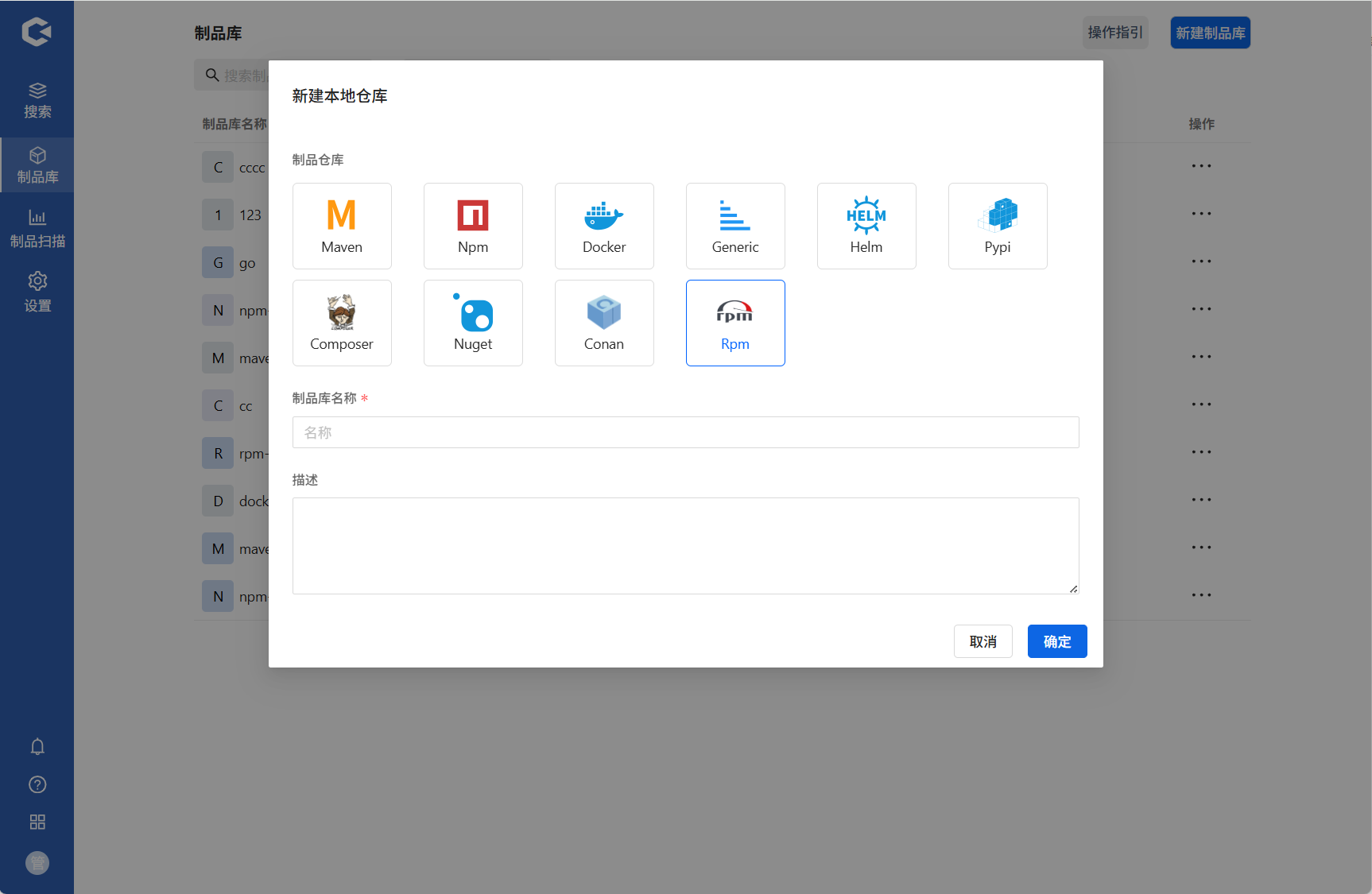The width and height of the screenshot is (1372, 894).
Task: Click the 操作指引 button
Action: pyautogui.click(x=1115, y=33)
